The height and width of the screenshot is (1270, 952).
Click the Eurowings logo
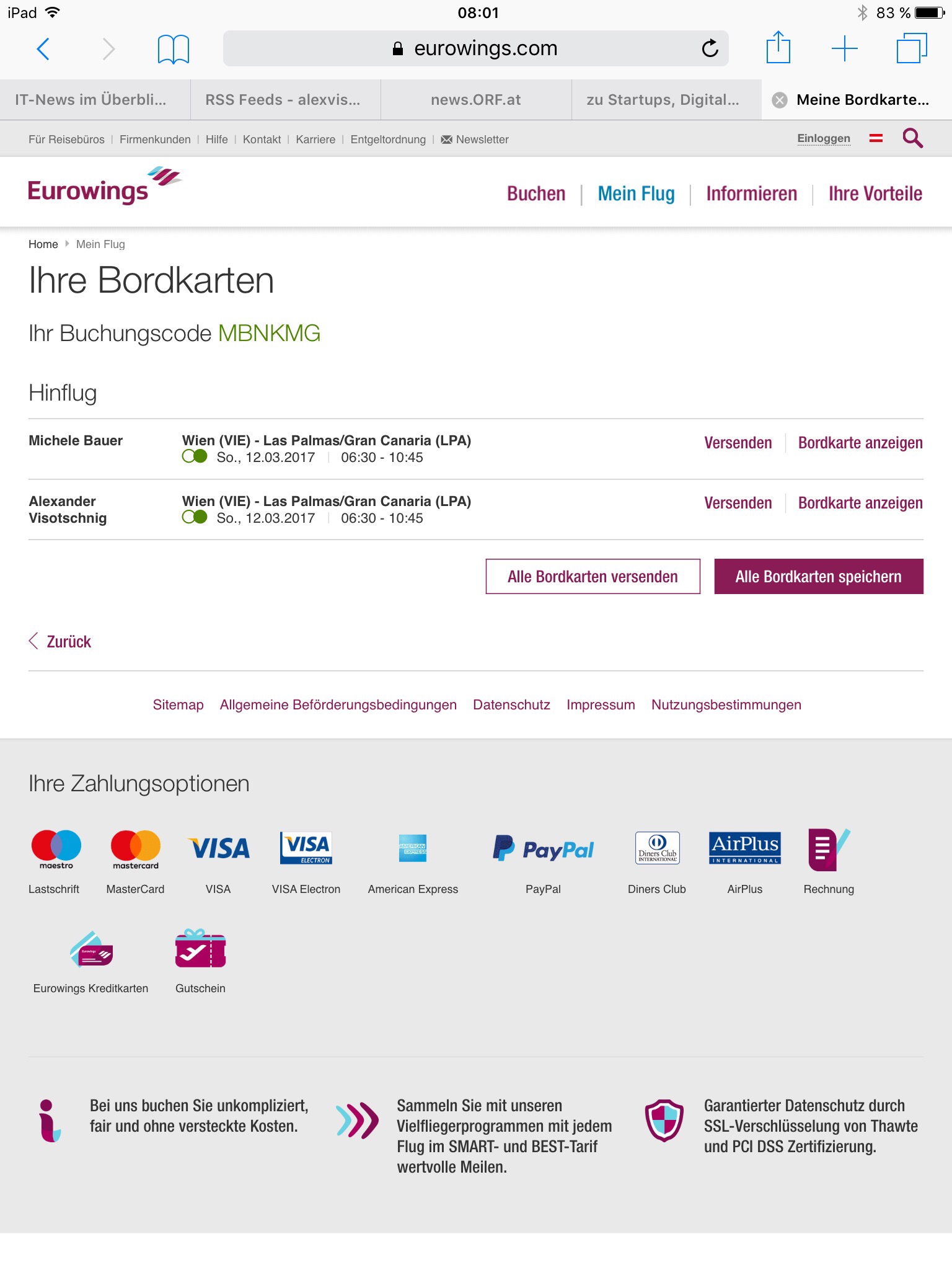click(x=105, y=186)
